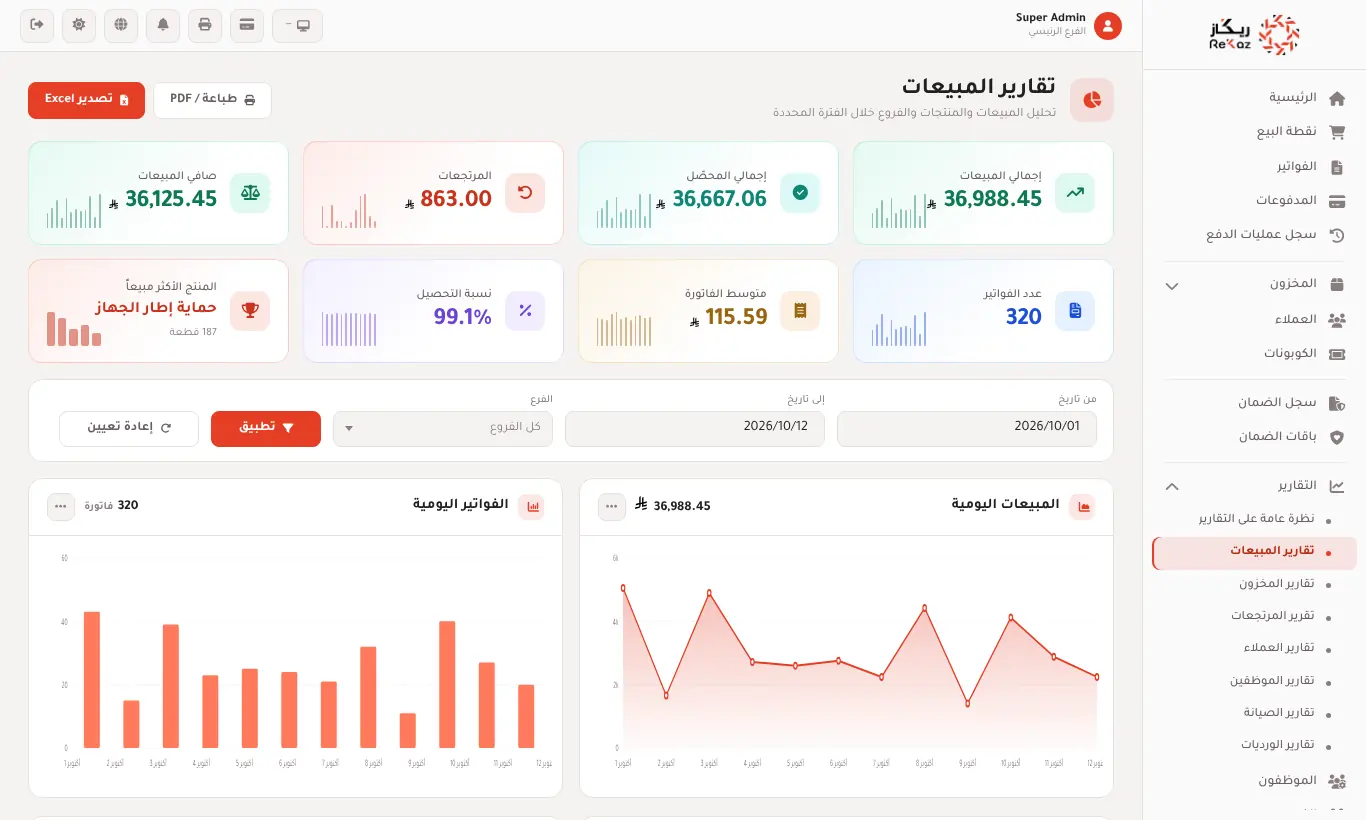This screenshot has height=820, width=1366.
Task: Open notifications bell icon
Action: click(x=163, y=25)
